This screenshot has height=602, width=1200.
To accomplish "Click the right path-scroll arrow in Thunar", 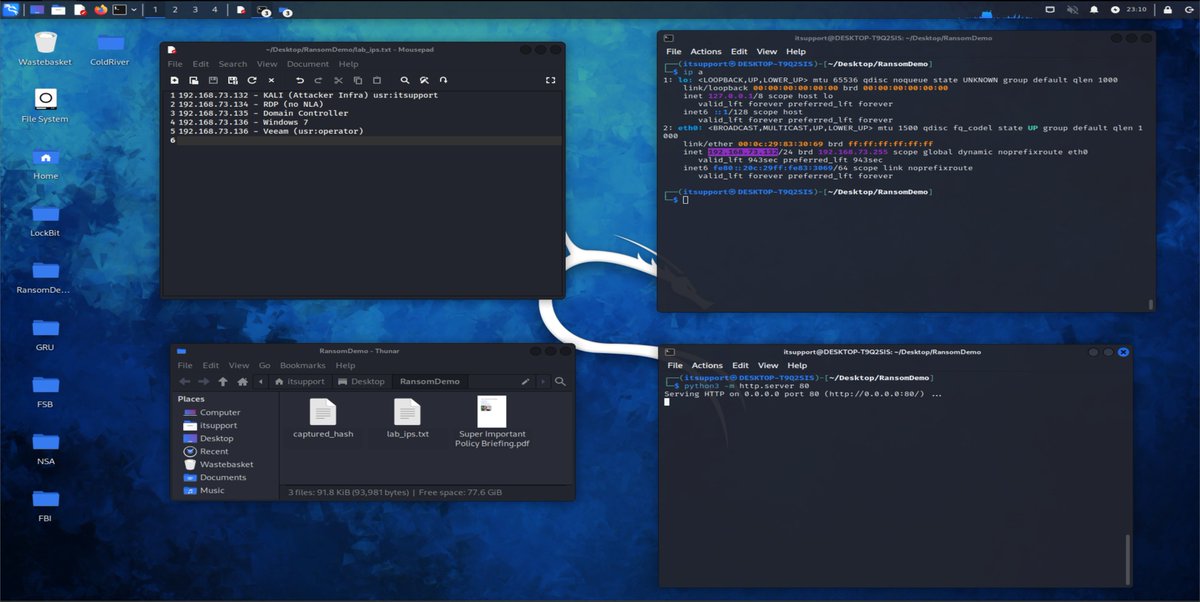I will coord(543,382).
